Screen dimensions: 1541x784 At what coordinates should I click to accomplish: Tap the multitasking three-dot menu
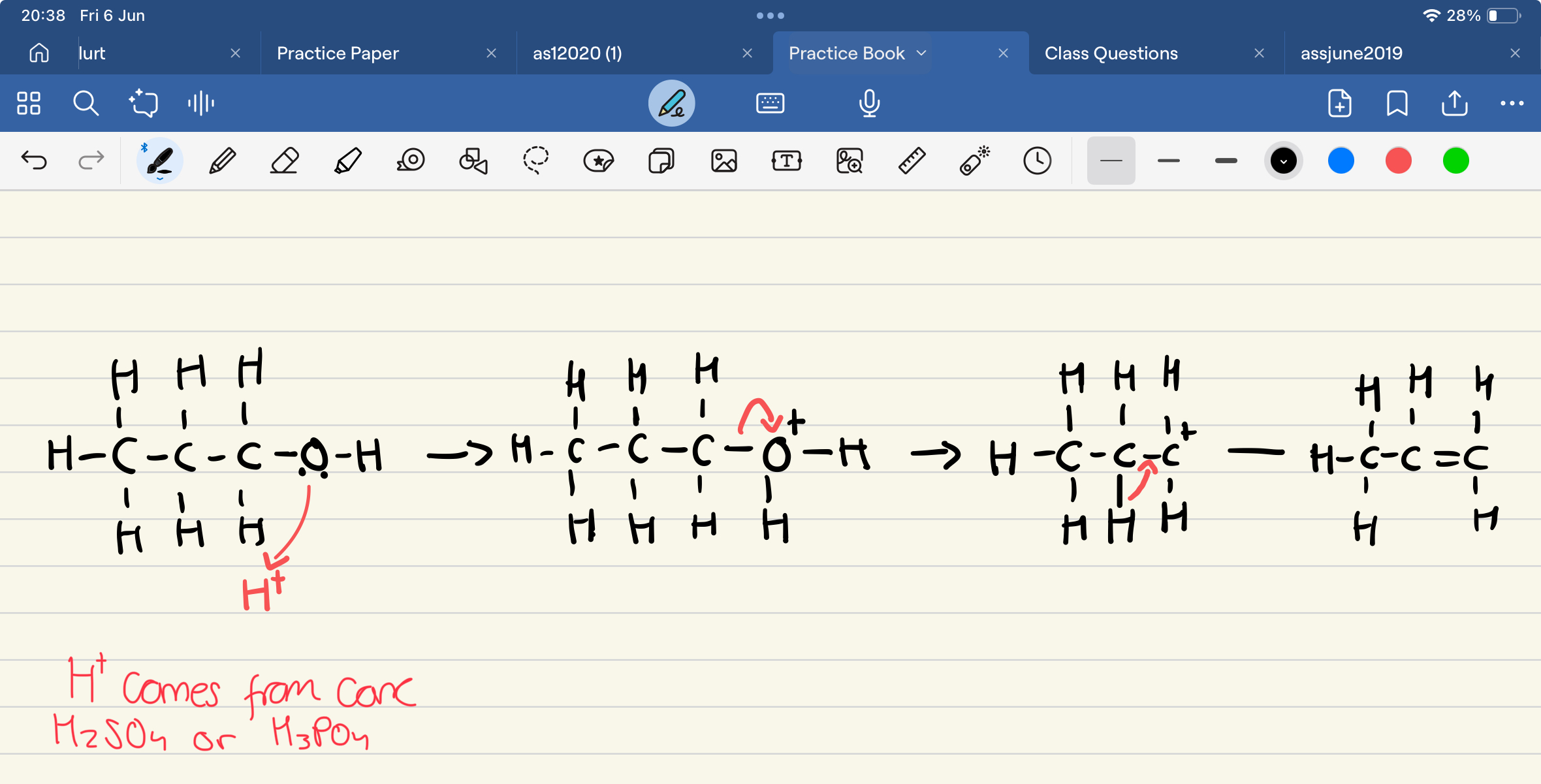(770, 15)
